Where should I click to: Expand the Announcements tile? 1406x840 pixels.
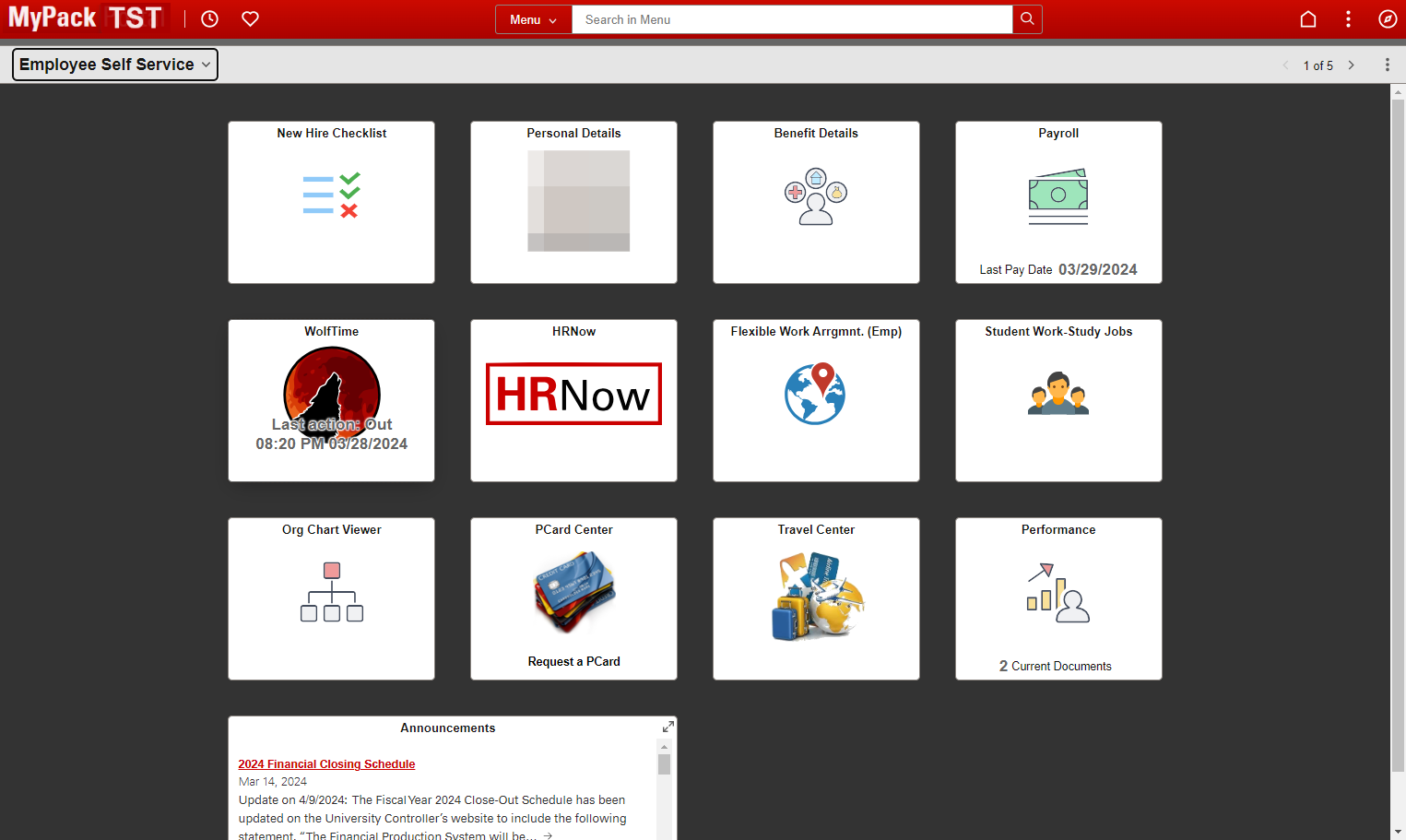(668, 727)
